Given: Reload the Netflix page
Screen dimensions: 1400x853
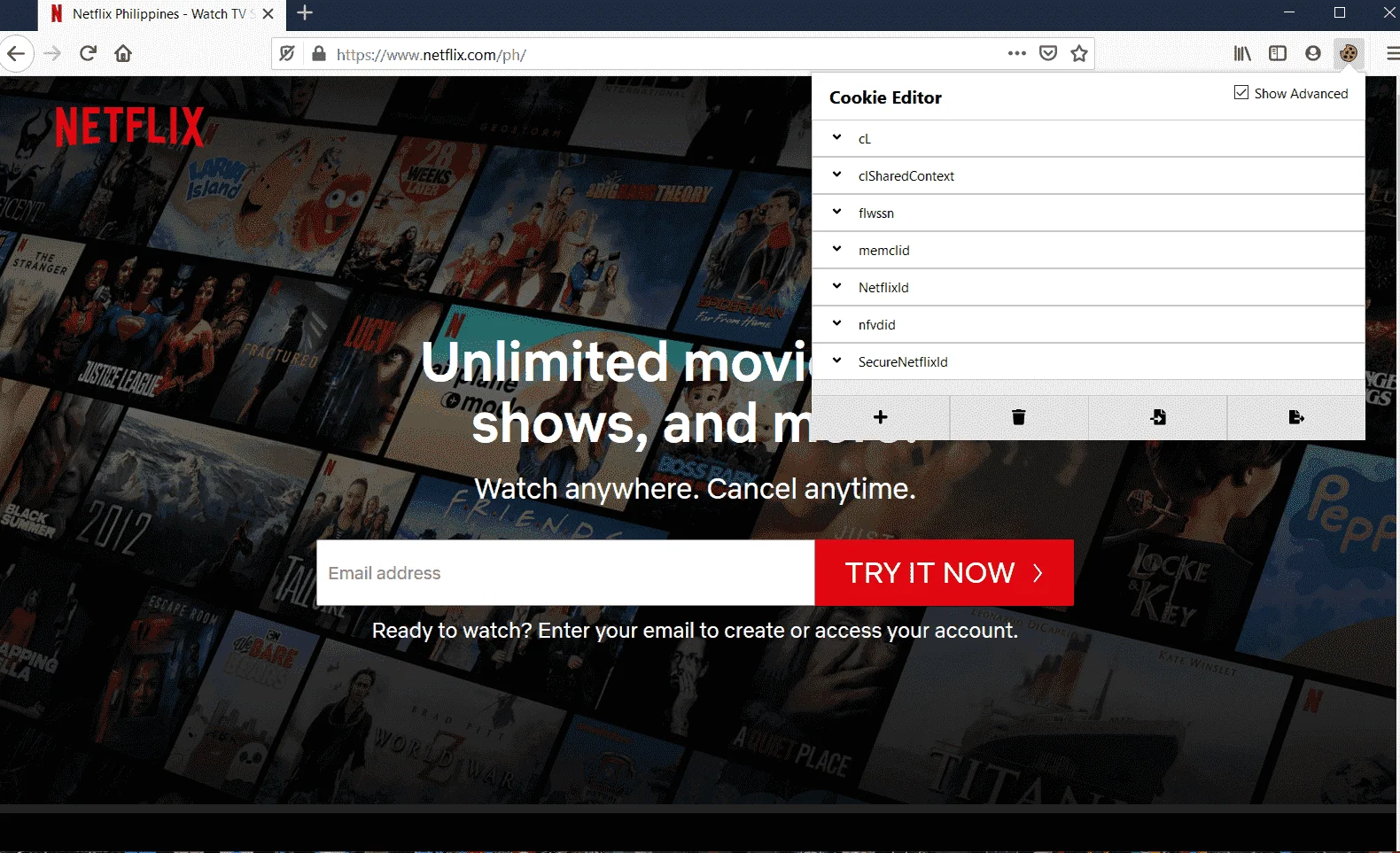Looking at the screenshot, I should click(88, 54).
